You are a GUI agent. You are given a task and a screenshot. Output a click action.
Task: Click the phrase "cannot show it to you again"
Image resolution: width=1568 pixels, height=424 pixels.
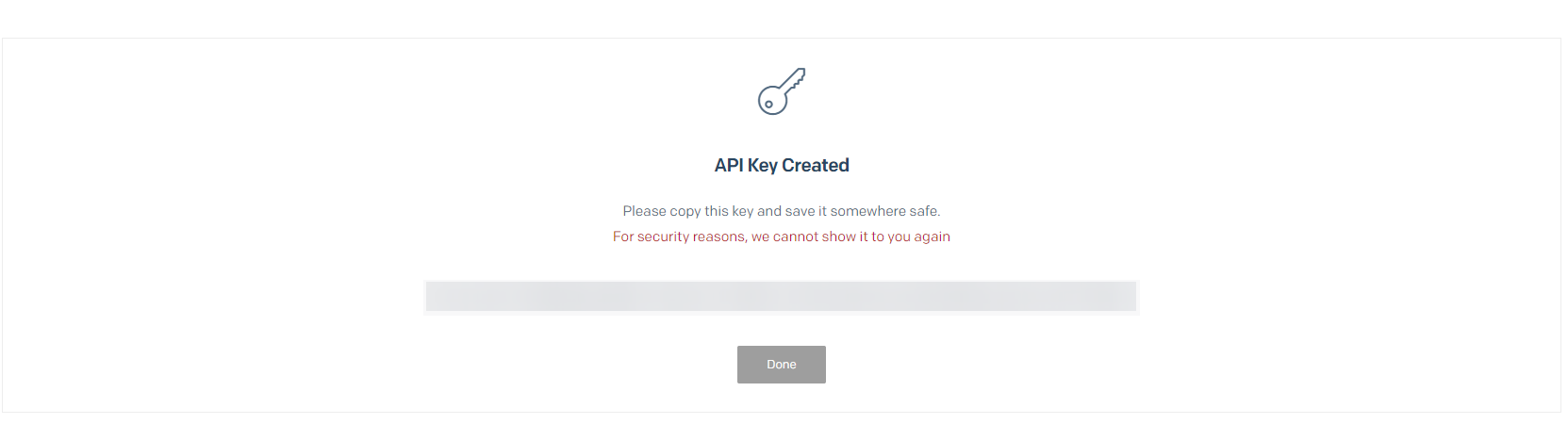point(861,236)
